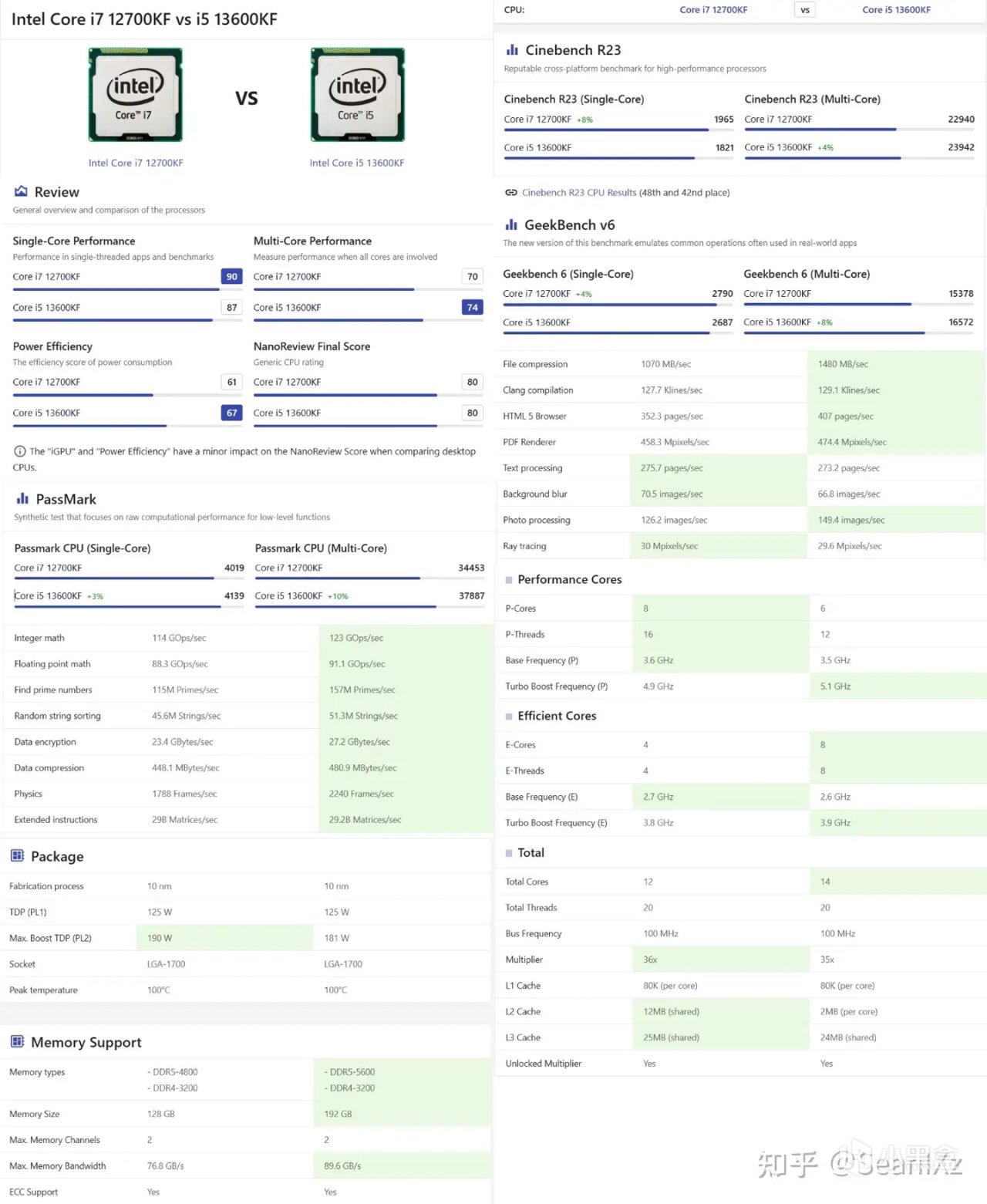This screenshot has height=1204, width=987.
Task: Click the 1480 MB/sec file compression value
Action: 843,364
